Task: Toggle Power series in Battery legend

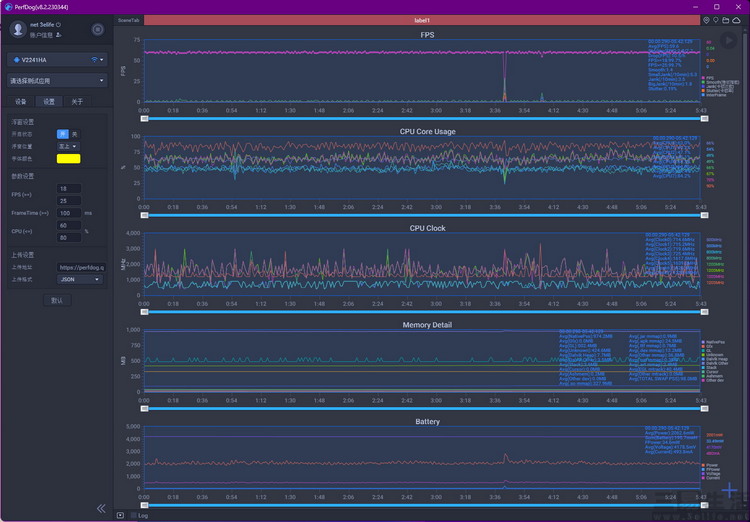Action: [710, 465]
